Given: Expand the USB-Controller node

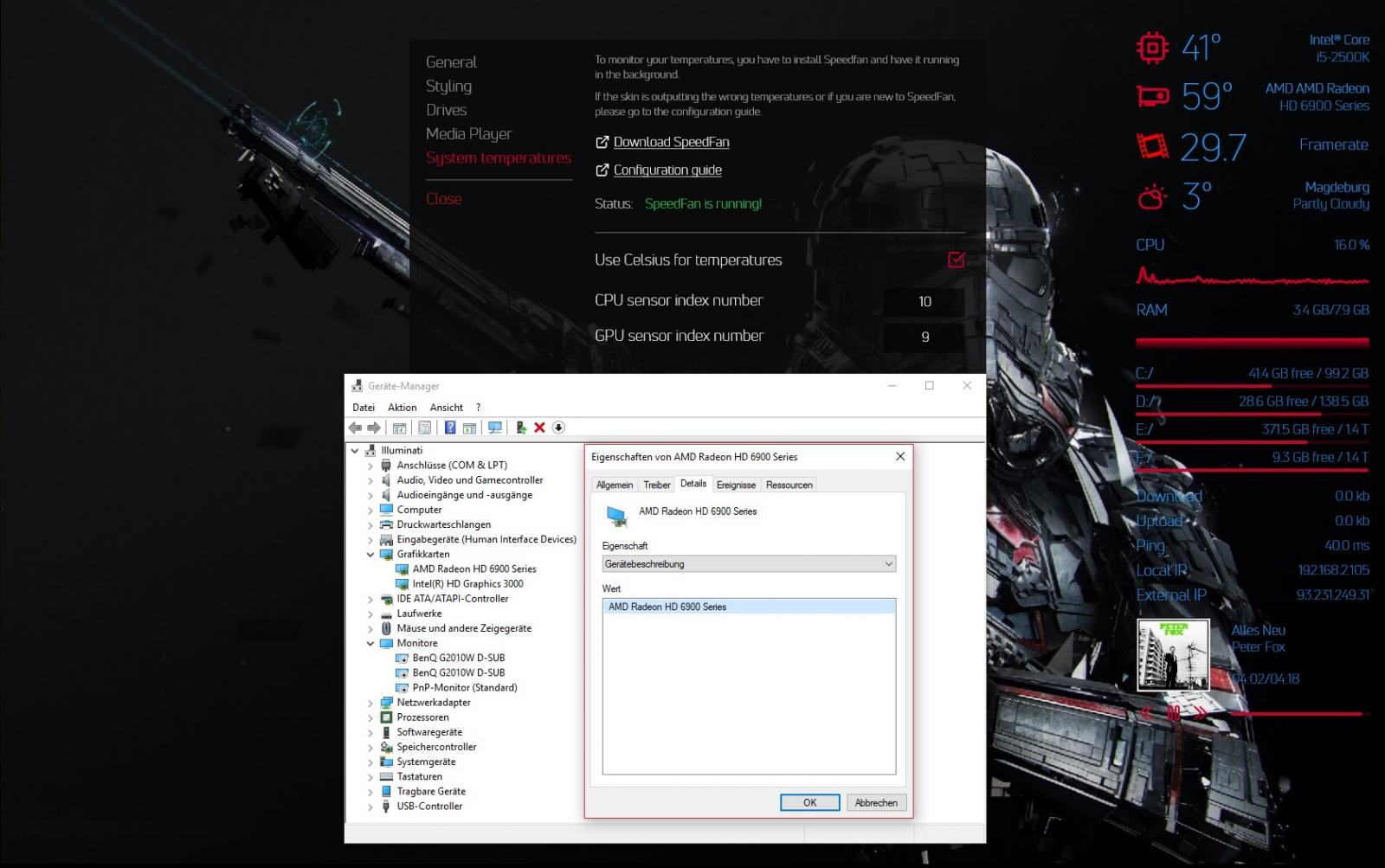Looking at the screenshot, I should pos(370,807).
